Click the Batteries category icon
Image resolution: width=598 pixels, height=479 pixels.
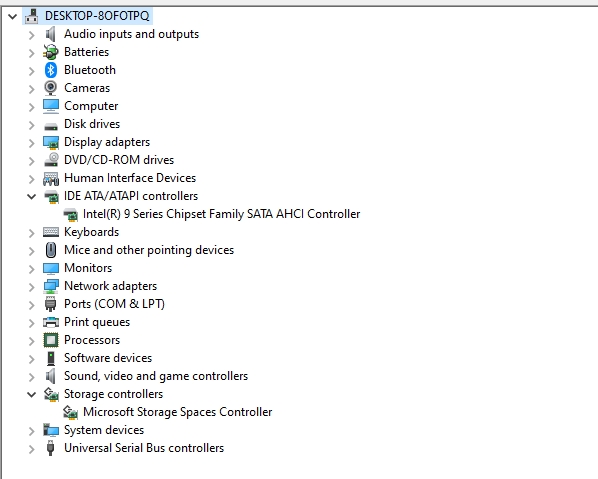point(51,52)
